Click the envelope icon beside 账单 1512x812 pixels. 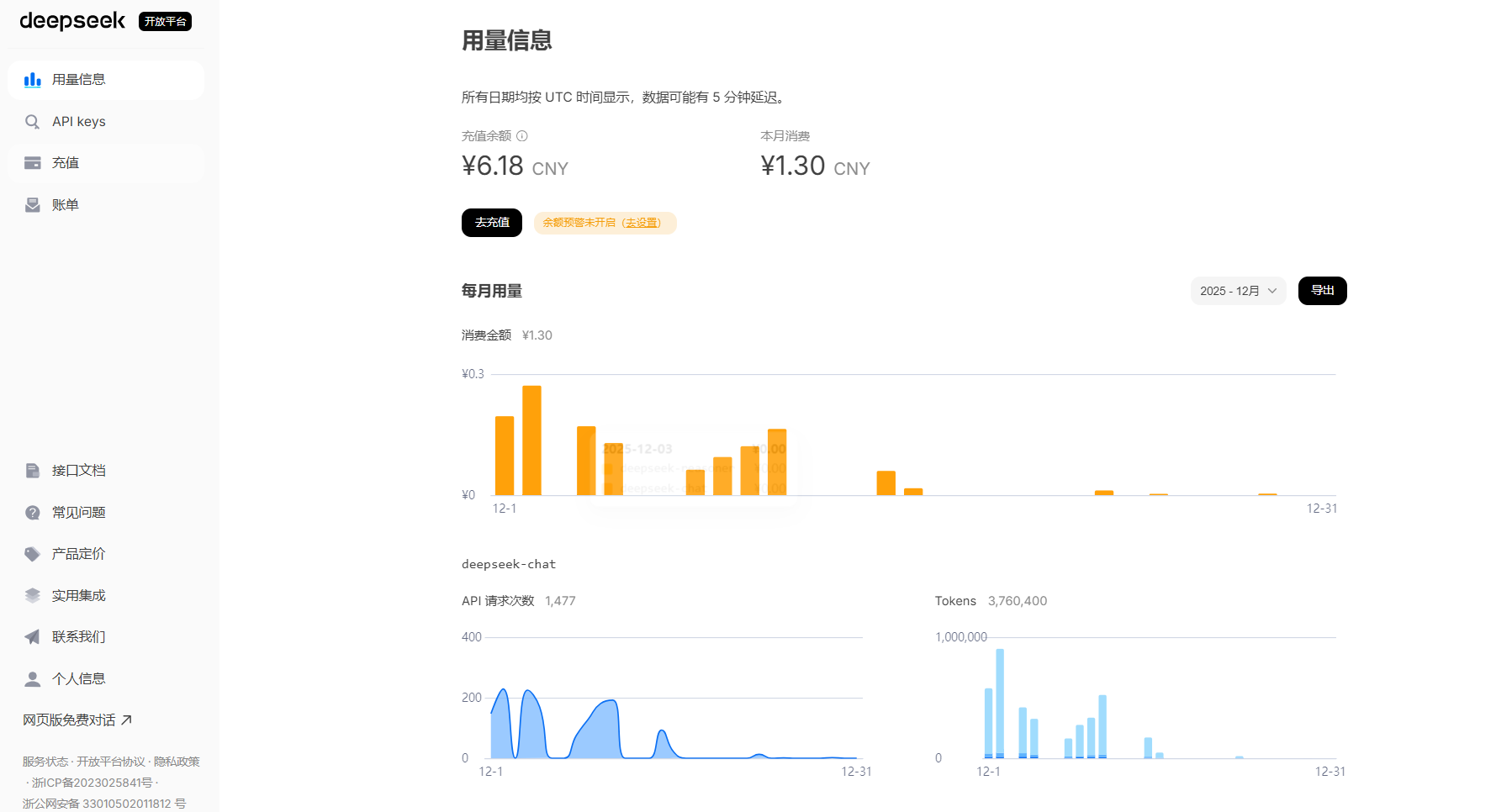[33, 205]
